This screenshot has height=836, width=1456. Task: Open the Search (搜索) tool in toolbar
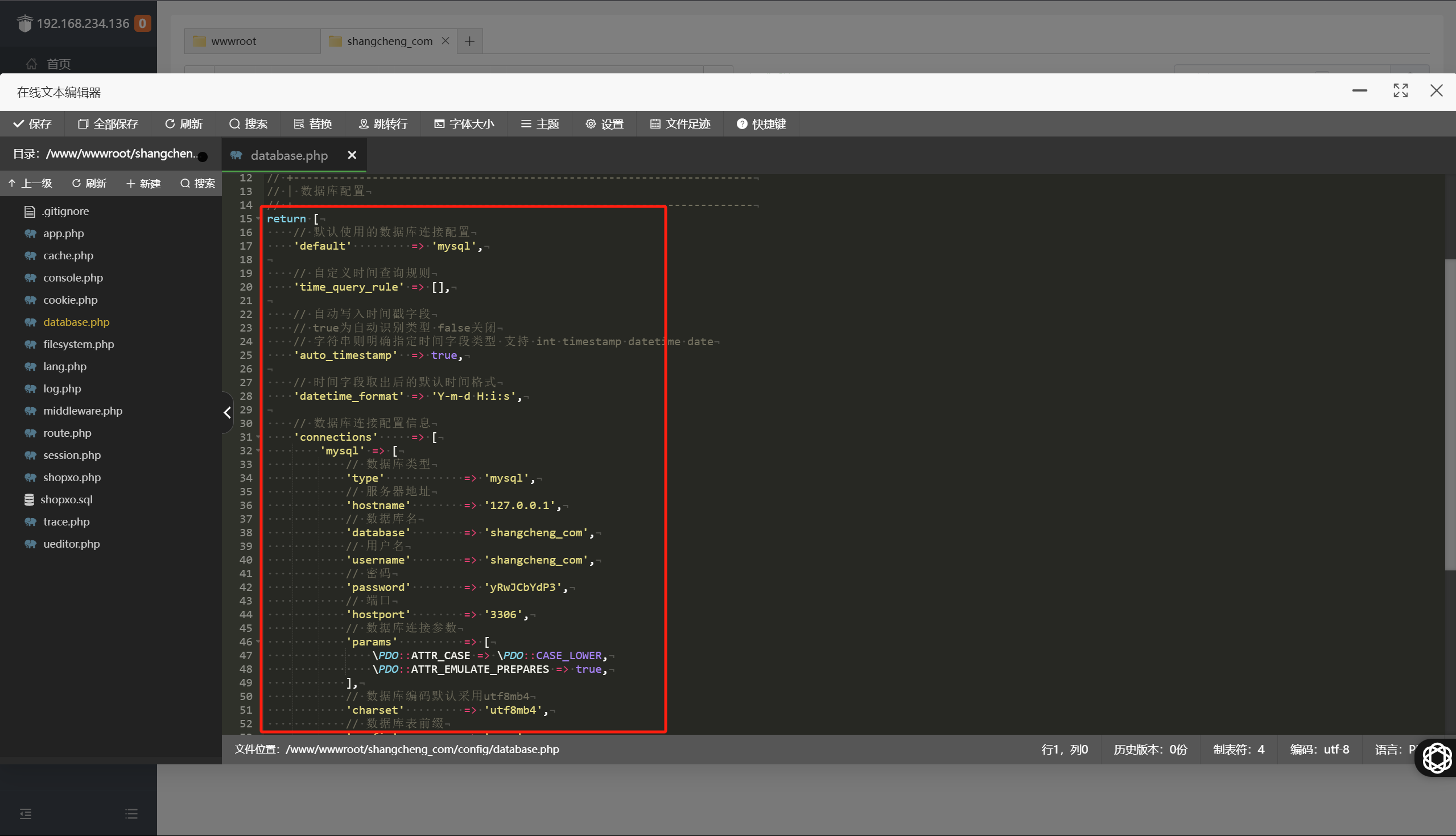tap(248, 124)
